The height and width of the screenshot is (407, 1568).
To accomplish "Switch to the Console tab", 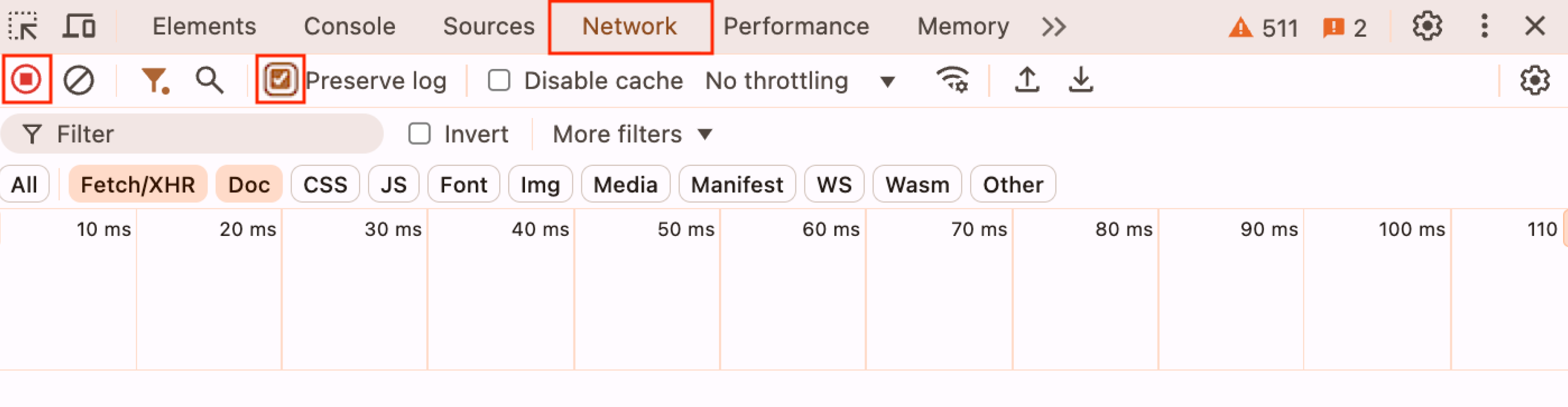I will [x=349, y=26].
